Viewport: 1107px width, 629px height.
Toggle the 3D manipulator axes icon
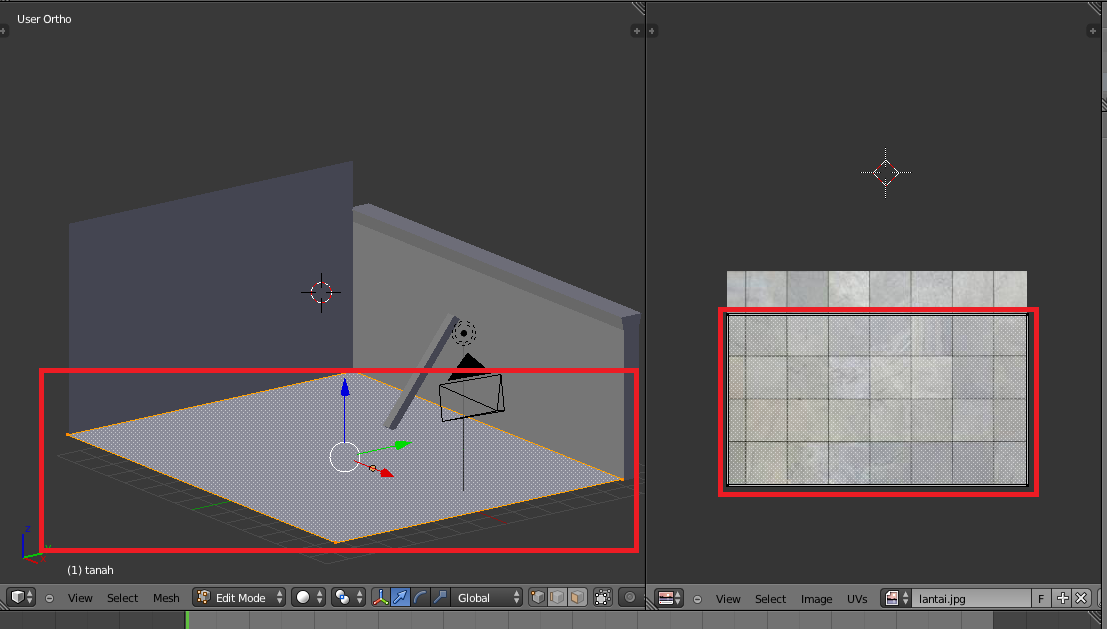(x=381, y=597)
